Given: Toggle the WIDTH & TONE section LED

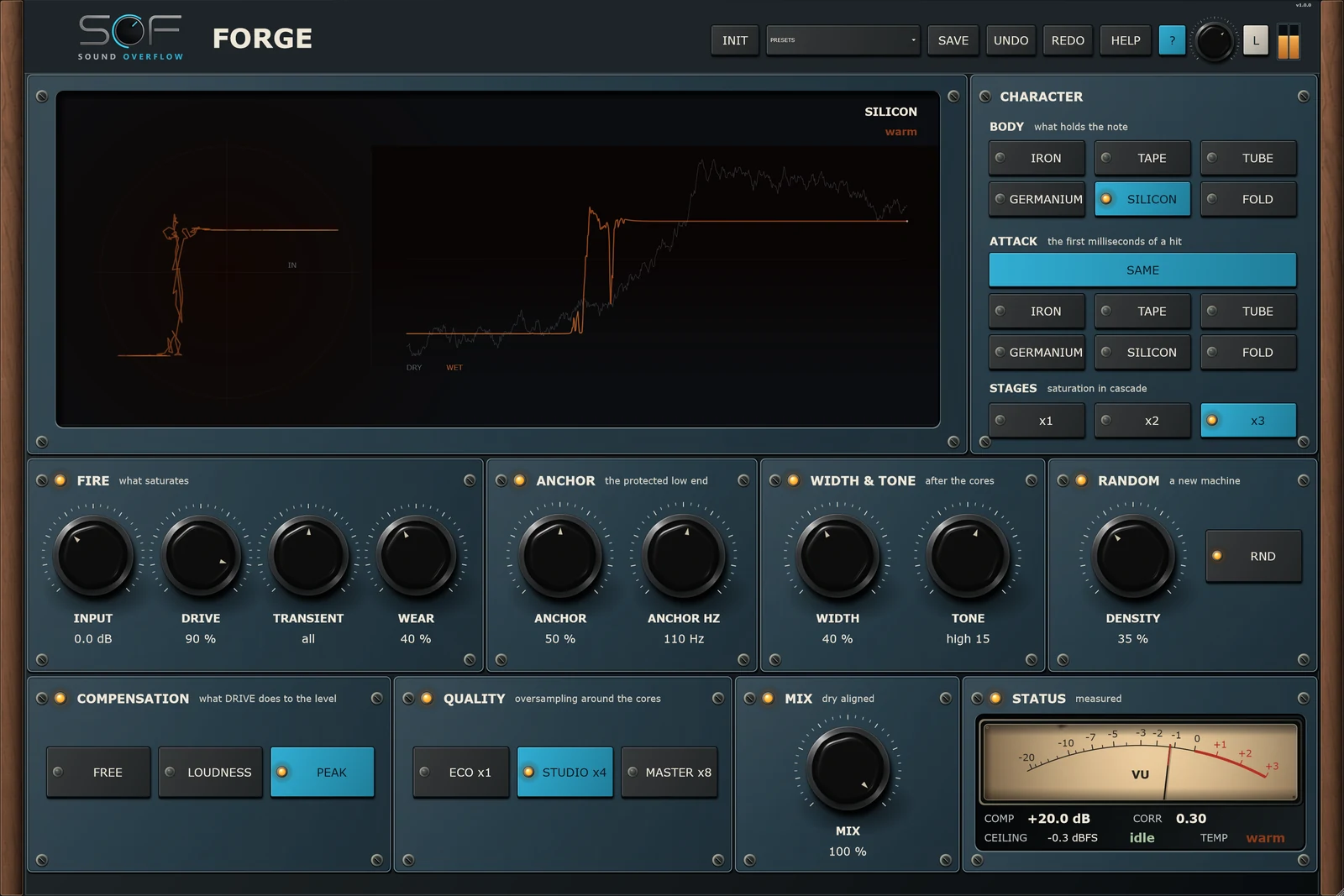Looking at the screenshot, I should 793,480.
